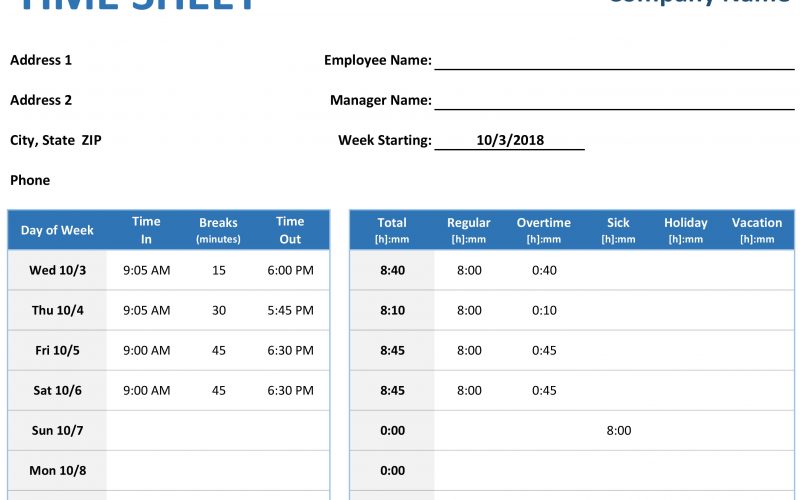Click Wed 10/3 breaks value 15

pyautogui.click(x=219, y=270)
